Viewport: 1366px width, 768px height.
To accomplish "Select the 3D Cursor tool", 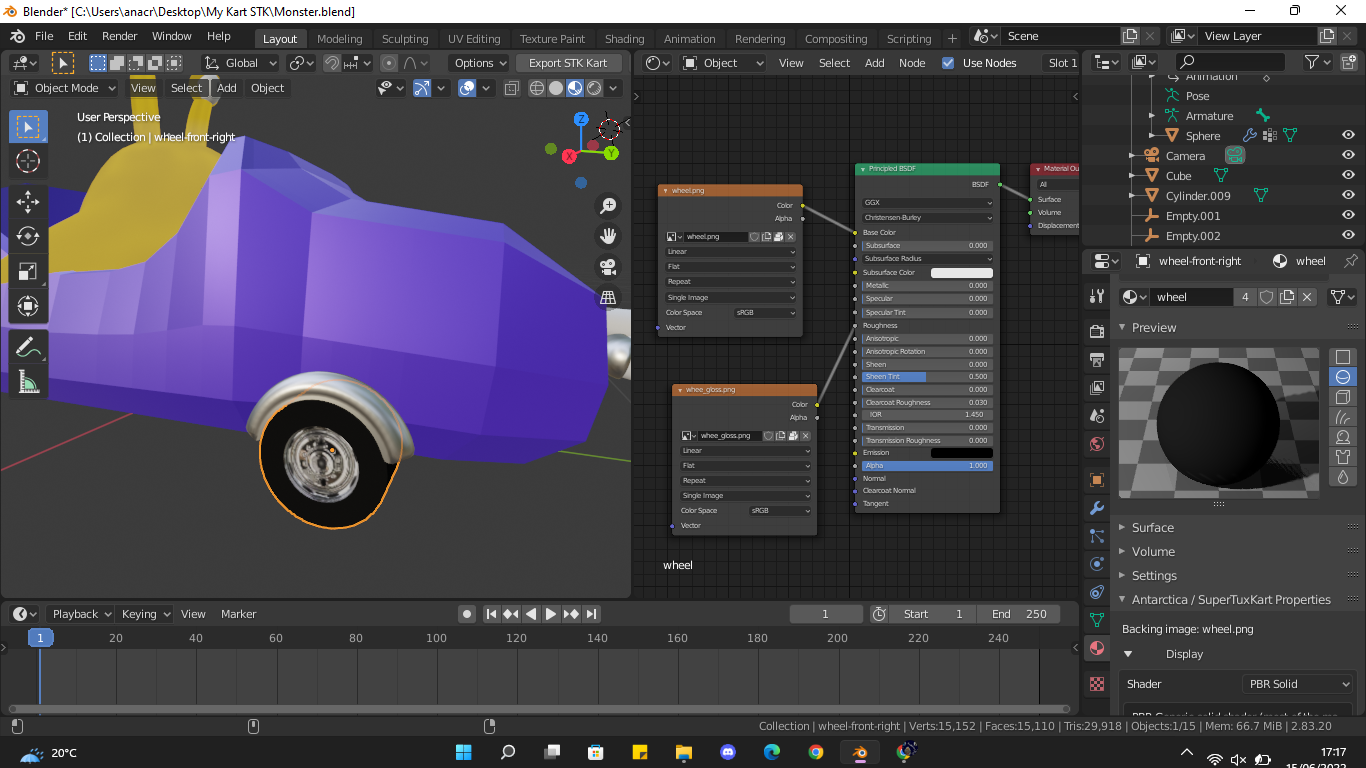I will pos(28,161).
